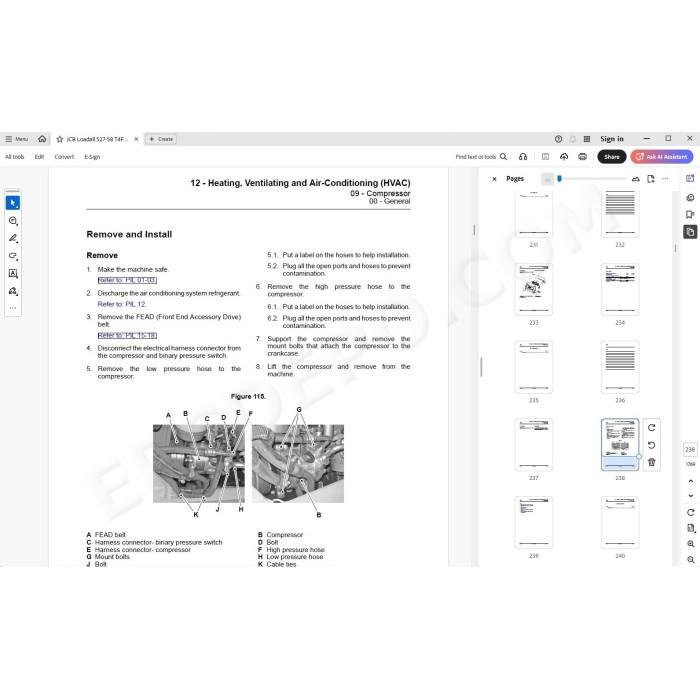
Task: Select the freehand draw tool
Action: tap(13, 256)
